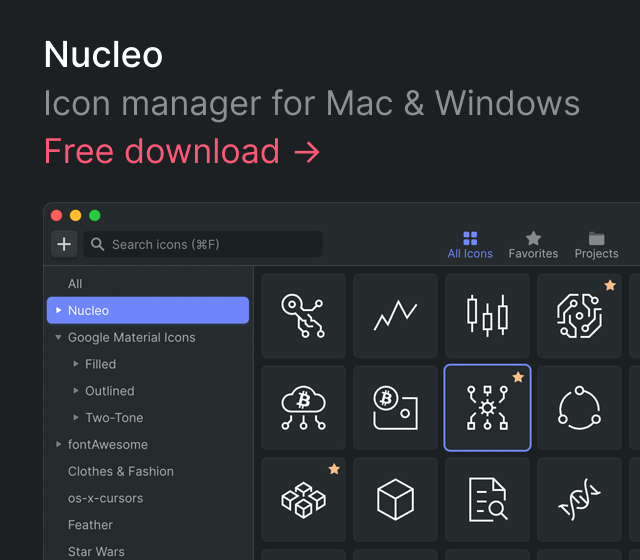
Task: Expand the Outlined subgroup arrow
Action: (76, 391)
